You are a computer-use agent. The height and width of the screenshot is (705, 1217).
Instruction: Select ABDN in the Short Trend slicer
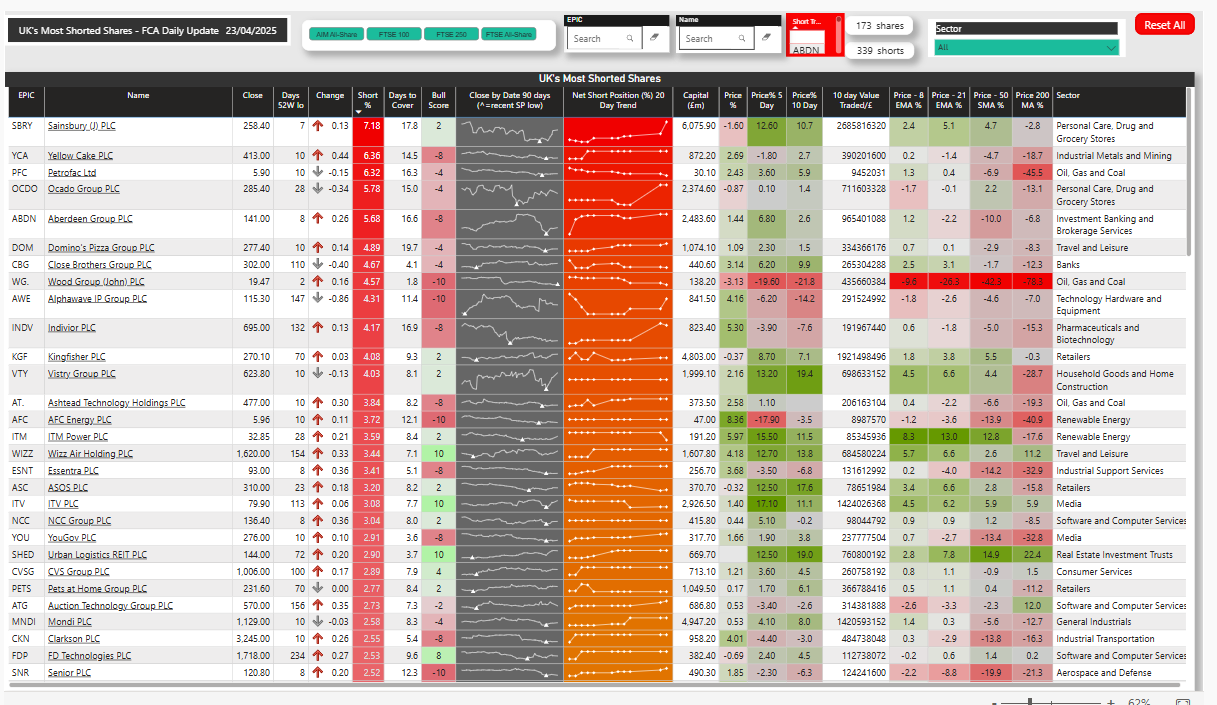pyautogui.click(x=805, y=48)
